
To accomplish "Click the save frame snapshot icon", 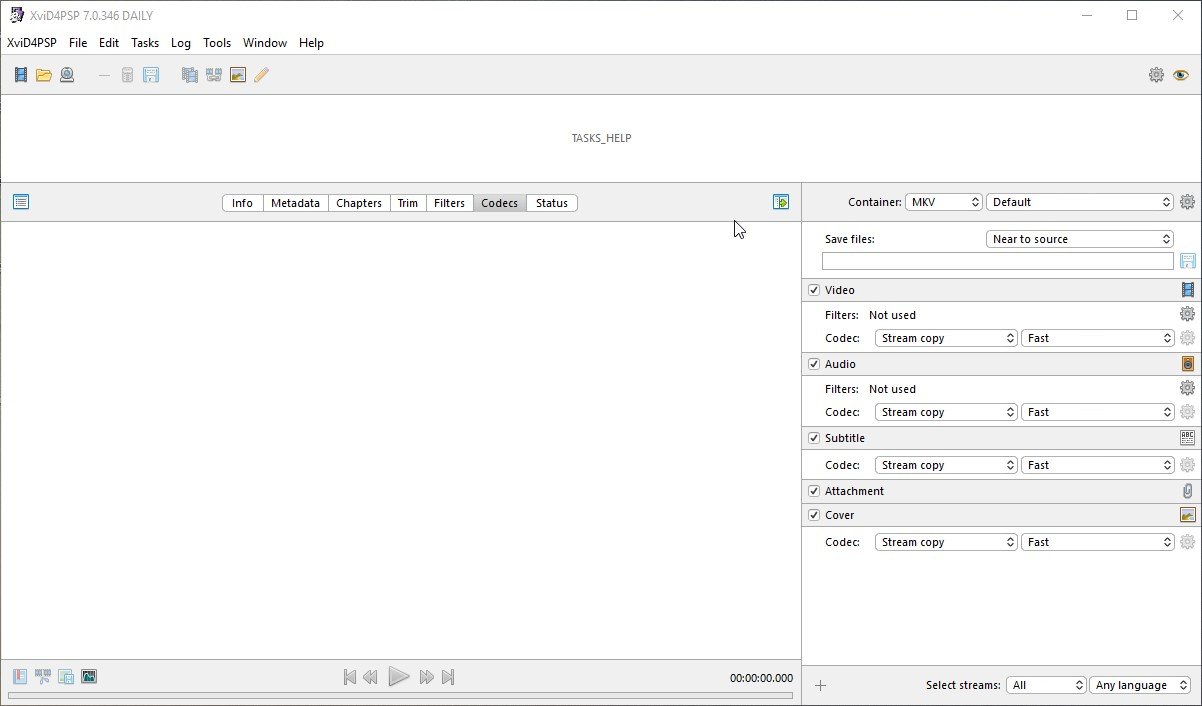I will point(66,677).
